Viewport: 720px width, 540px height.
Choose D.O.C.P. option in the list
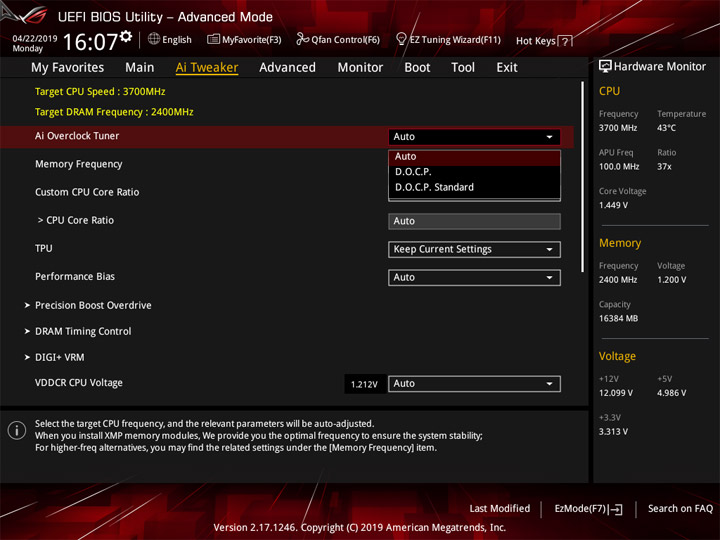pos(474,172)
